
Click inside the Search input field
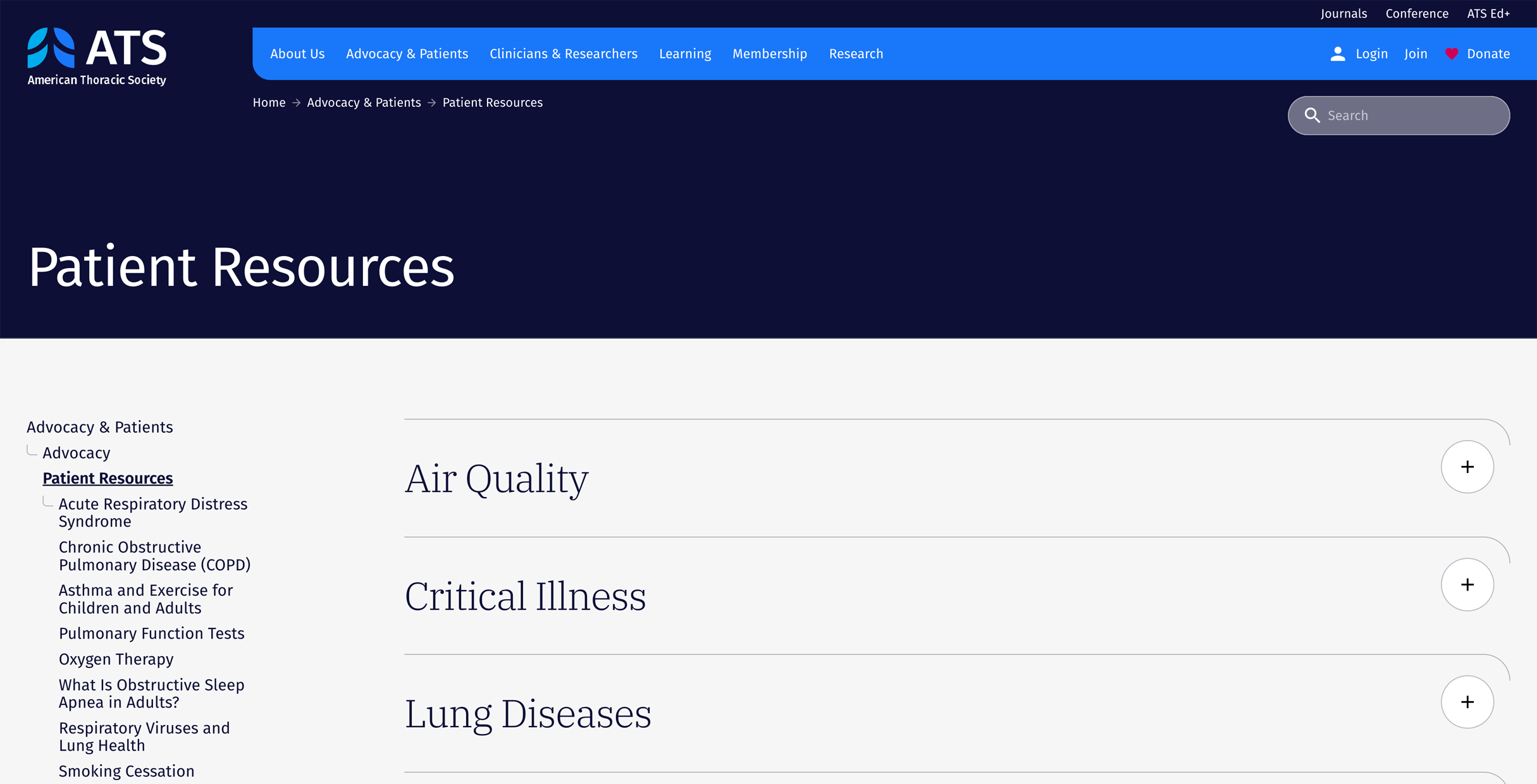pyautogui.click(x=1398, y=116)
